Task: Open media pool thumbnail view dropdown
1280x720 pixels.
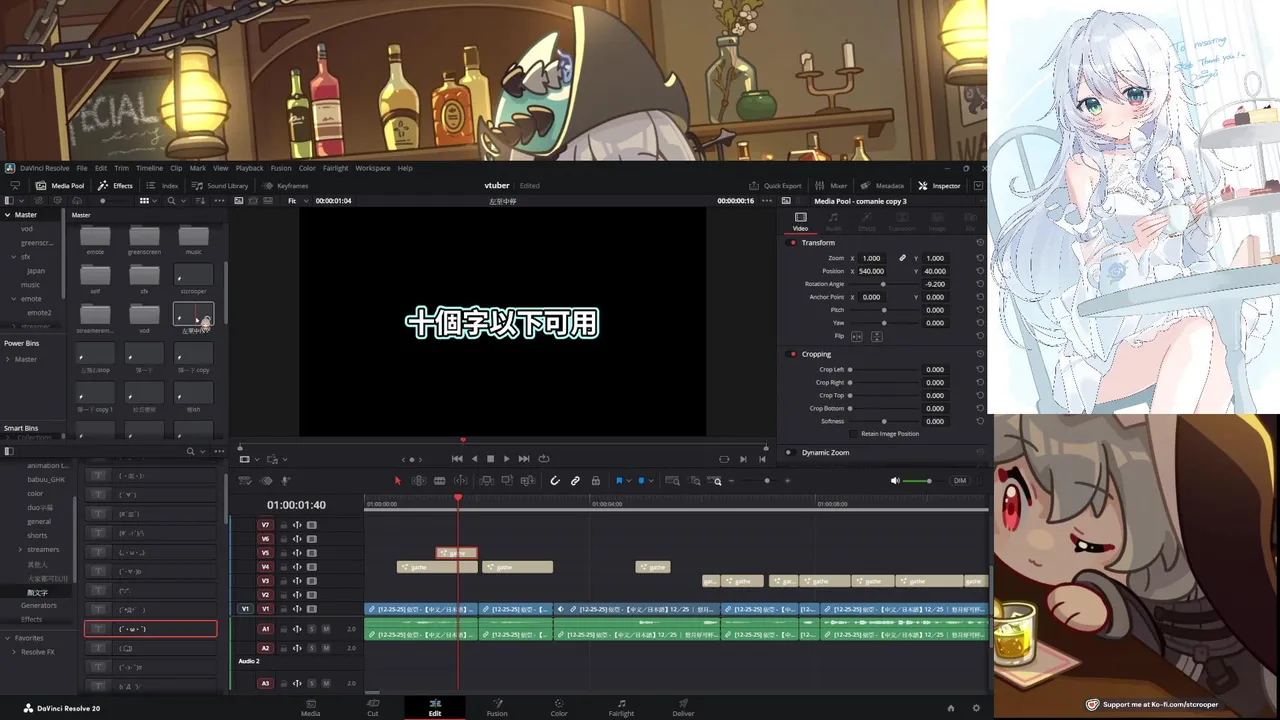Action: pos(148,201)
